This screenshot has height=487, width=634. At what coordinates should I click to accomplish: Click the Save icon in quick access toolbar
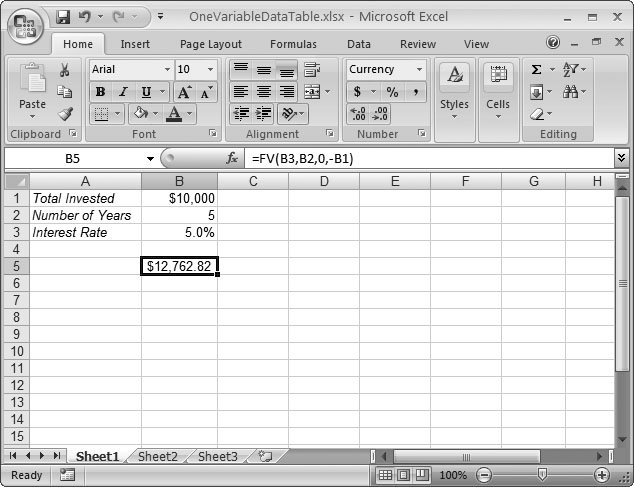click(x=63, y=17)
